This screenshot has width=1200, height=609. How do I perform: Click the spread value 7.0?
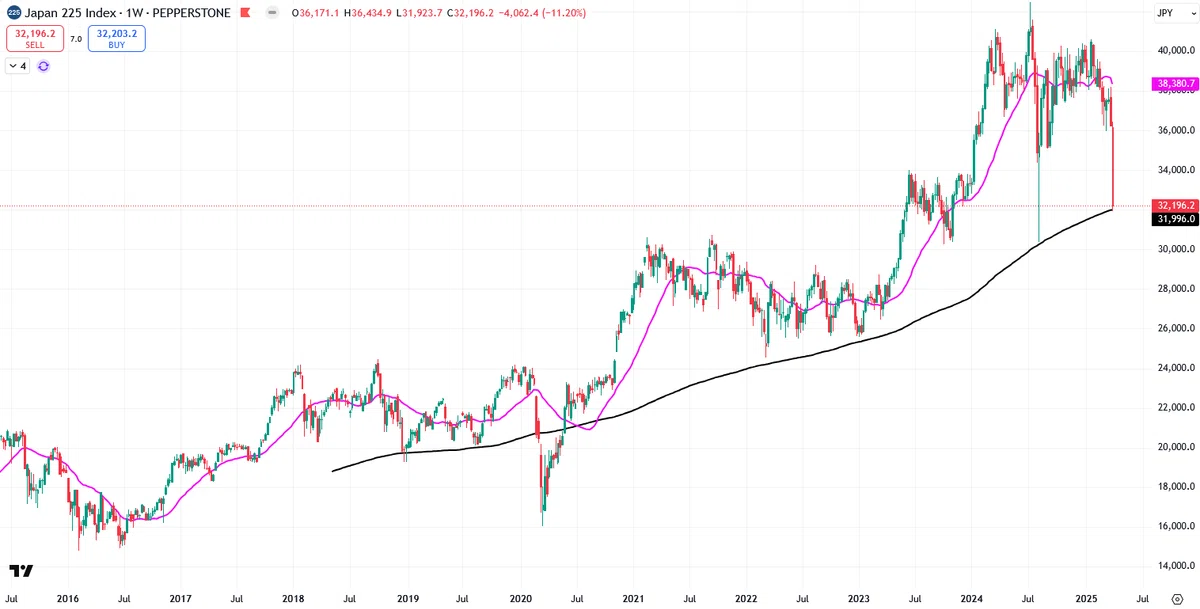pos(76,40)
